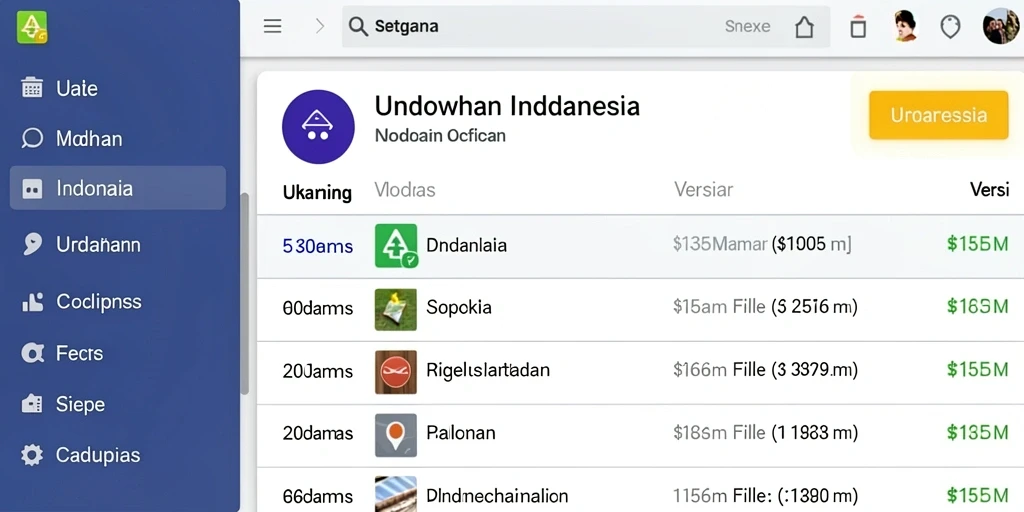Click the green tree icon for Dndanlaia

coord(396,246)
